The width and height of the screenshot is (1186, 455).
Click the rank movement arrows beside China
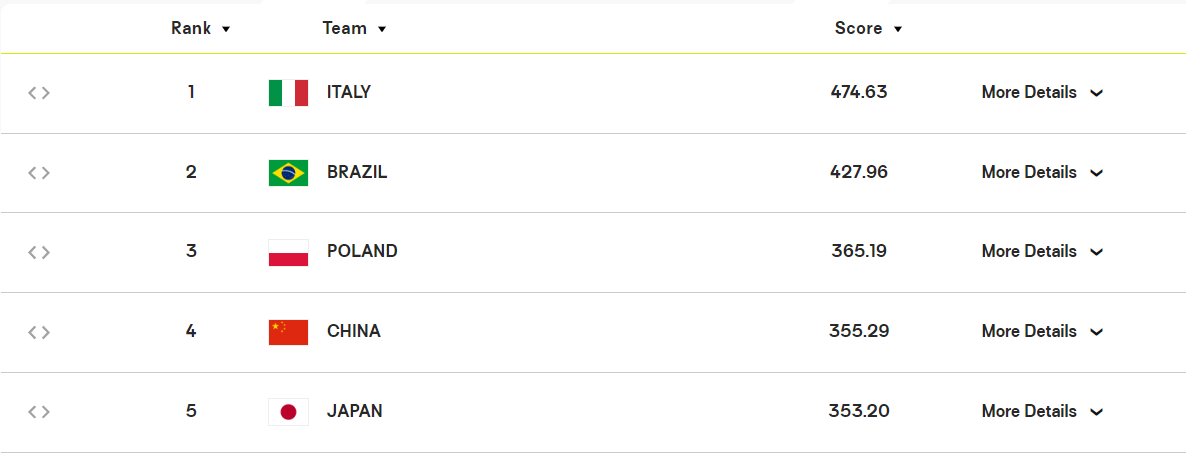(x=39, y=332)
